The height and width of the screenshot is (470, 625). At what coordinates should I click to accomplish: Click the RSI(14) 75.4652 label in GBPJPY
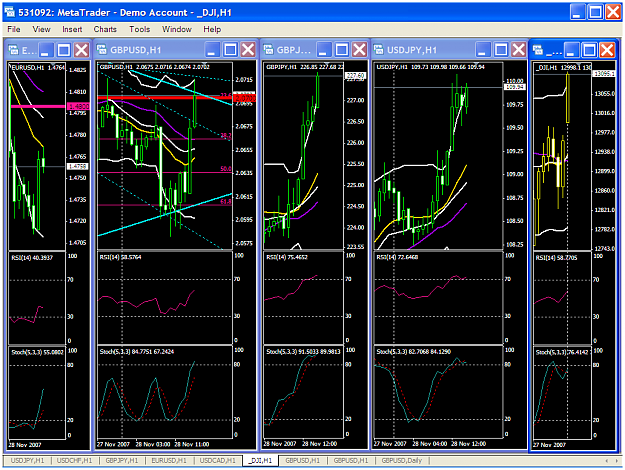click(287, 257)
